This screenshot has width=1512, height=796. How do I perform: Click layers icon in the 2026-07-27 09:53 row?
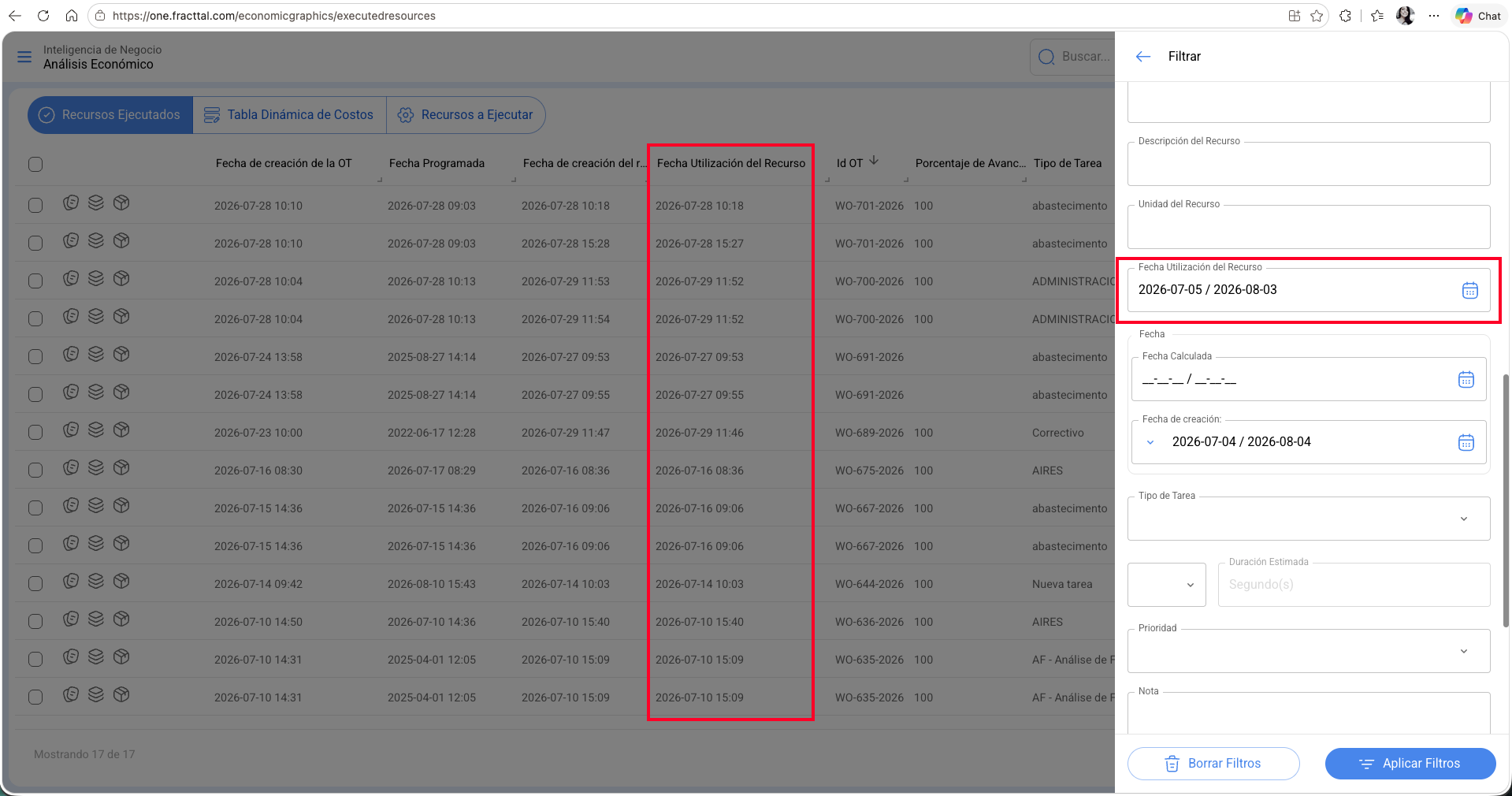[x=96, y=355]
